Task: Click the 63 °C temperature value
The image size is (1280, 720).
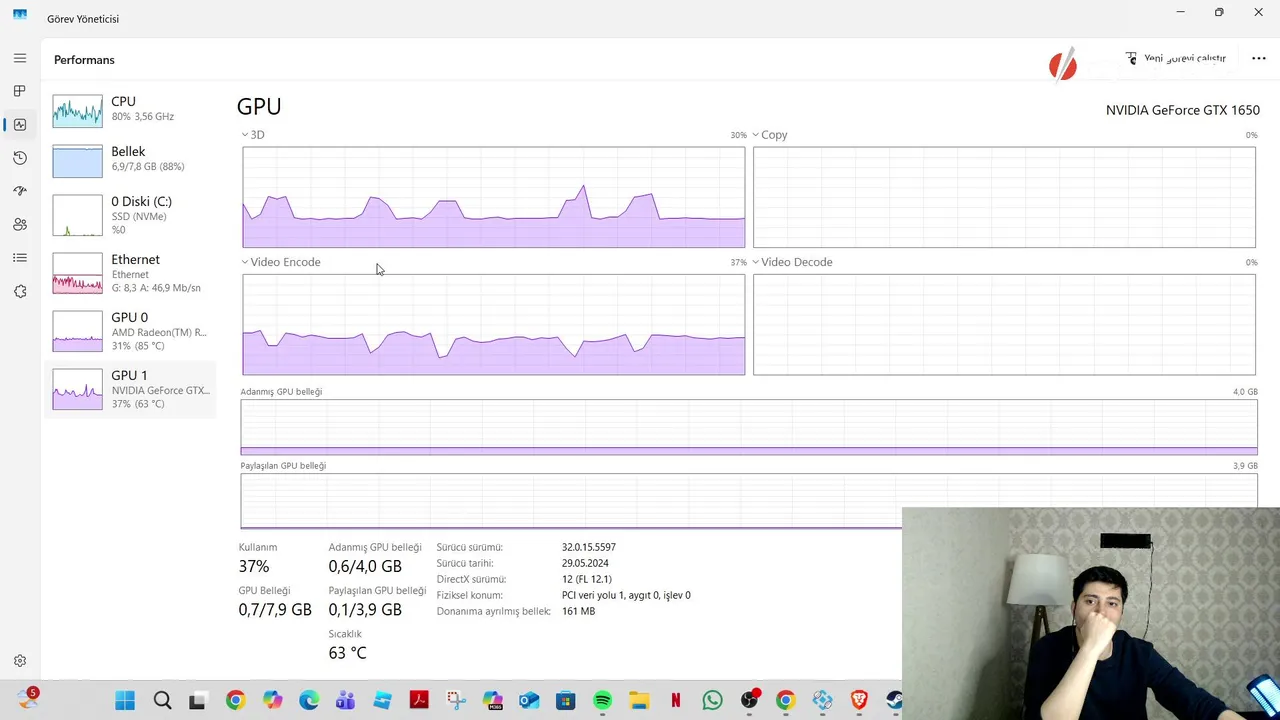Action: (347, 652)
